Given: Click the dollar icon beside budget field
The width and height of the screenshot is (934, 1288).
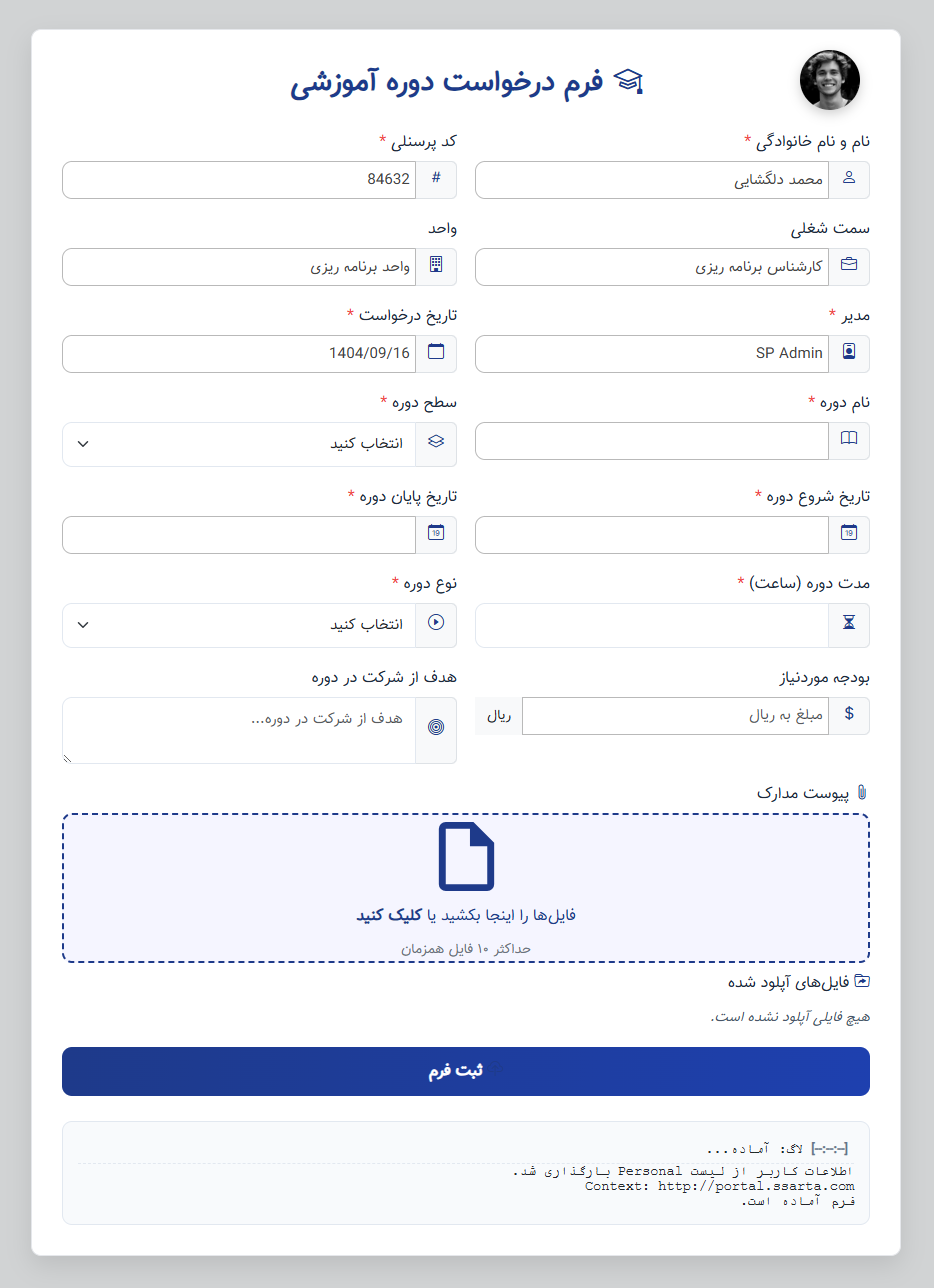Looking at the screenshot, I should click(849, 715).
